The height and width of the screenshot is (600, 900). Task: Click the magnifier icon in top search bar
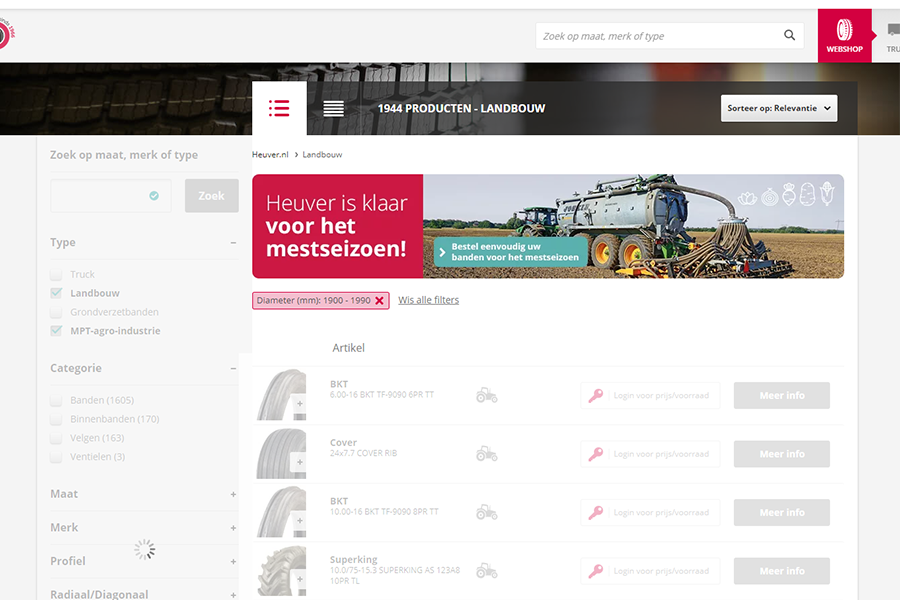pos(789,35)
